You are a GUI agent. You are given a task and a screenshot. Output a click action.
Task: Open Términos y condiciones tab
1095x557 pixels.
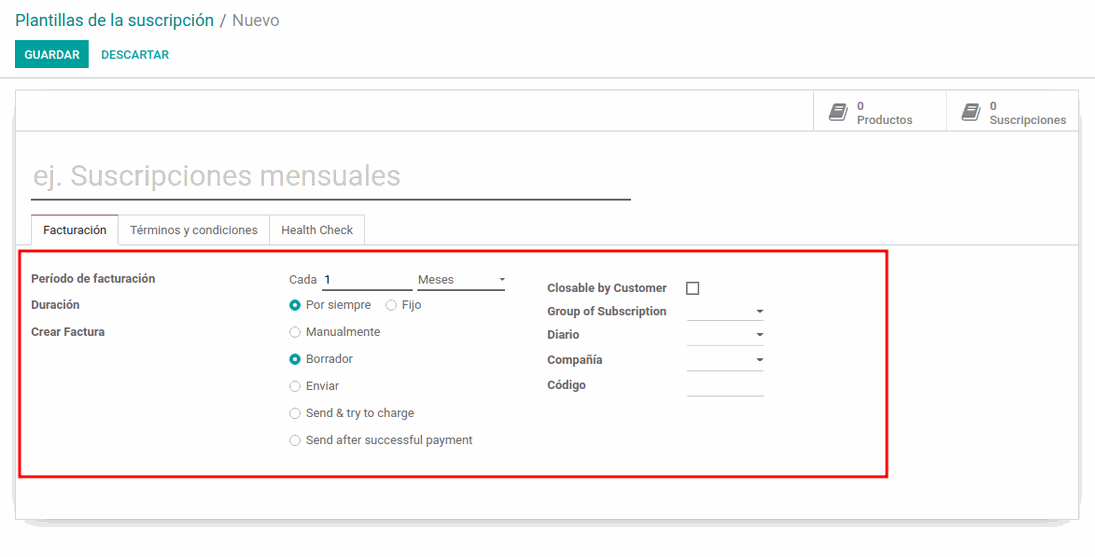coord(193,230)
